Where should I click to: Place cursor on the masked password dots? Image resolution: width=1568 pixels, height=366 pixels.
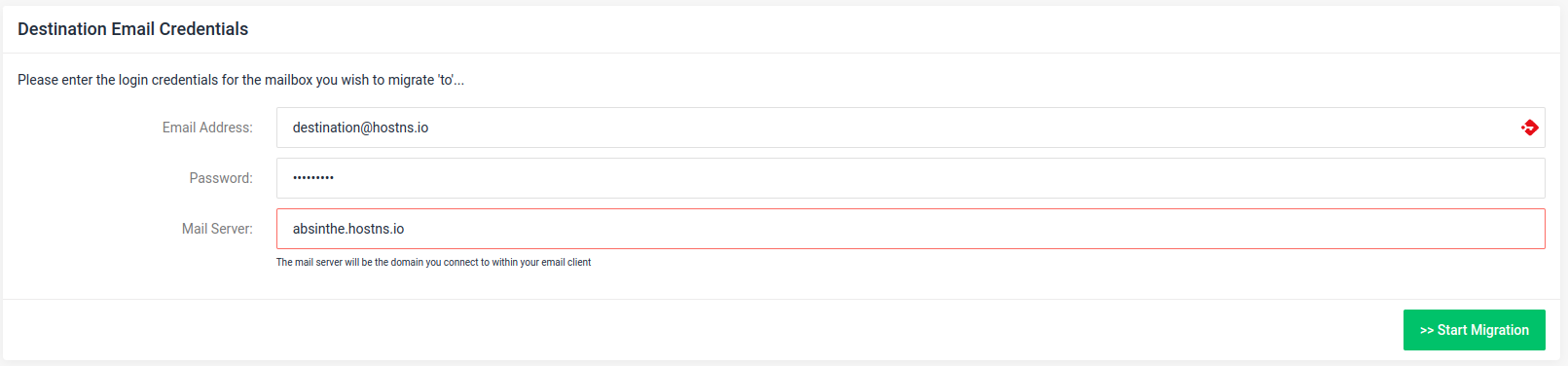313,178
